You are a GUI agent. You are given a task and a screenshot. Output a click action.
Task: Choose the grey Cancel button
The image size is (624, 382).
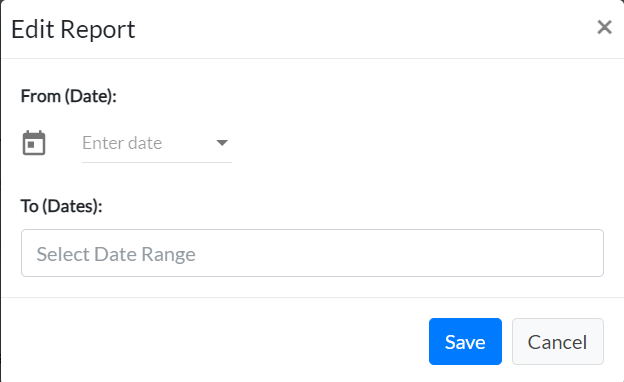[558, 341]
